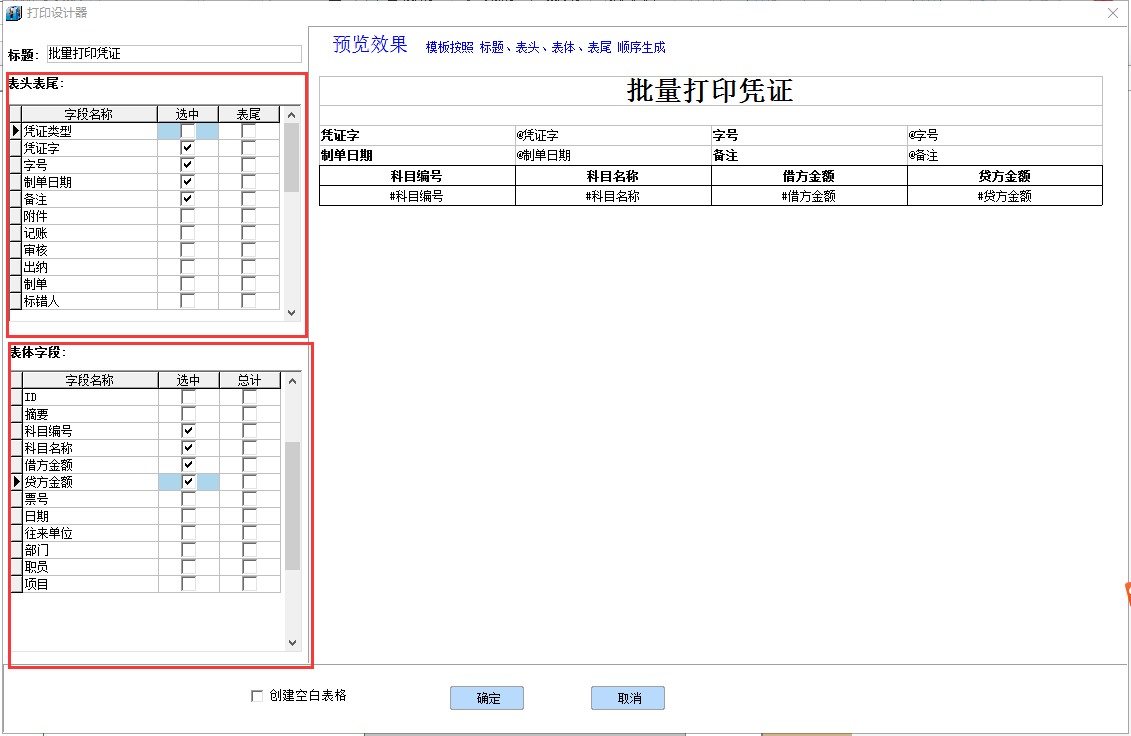
Task: Select the 摘要 field name row
Action: point(90,414)
